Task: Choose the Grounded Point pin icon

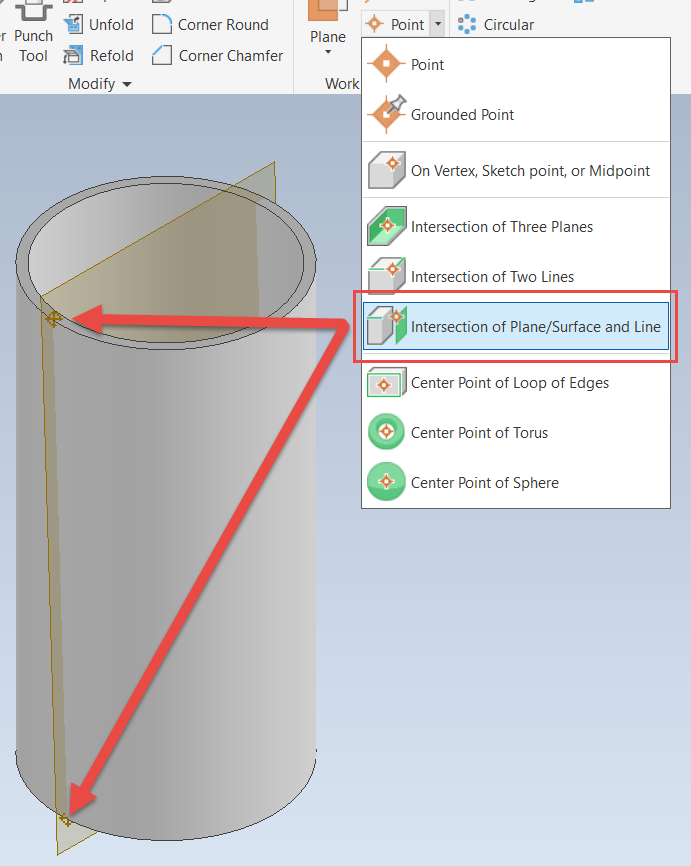Action: click(387, 114)
